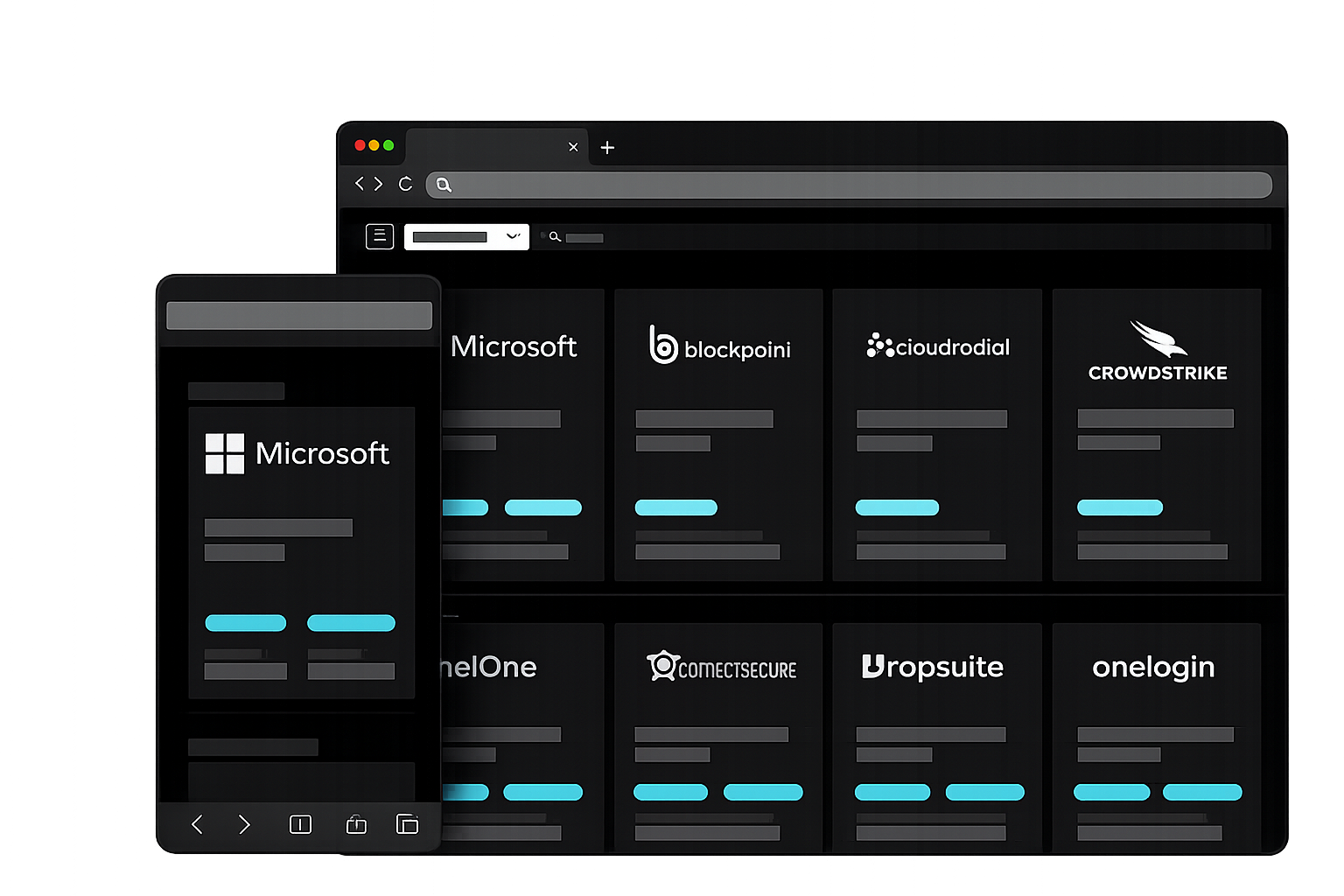Image resolution: width=1344 pixels, height=896 pixels.
Task: Tap the right cyan button in the phone Microsoft card
Action: tap(351, 623)
